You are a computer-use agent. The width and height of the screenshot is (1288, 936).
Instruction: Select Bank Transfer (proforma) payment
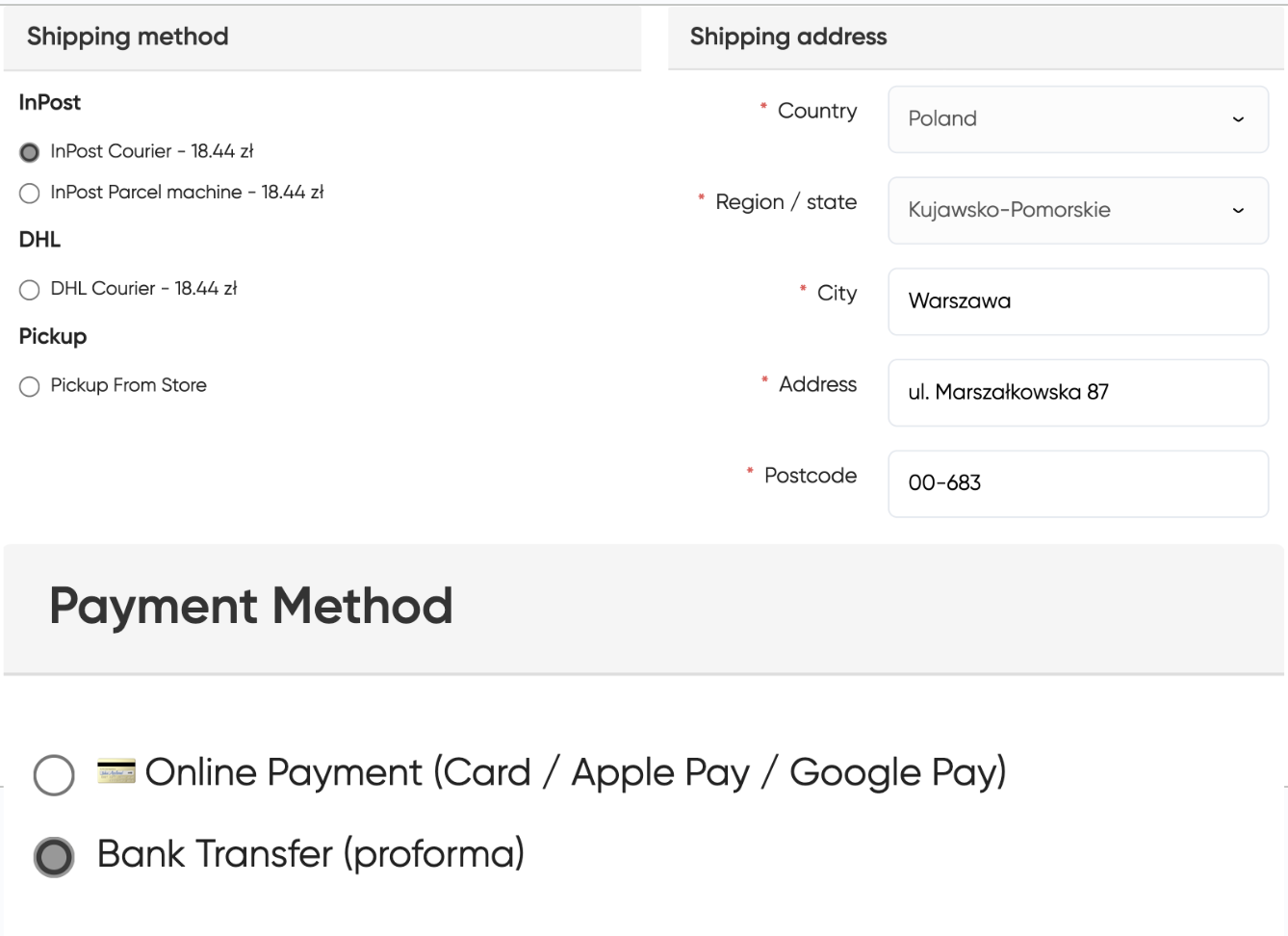coord(54,856)
